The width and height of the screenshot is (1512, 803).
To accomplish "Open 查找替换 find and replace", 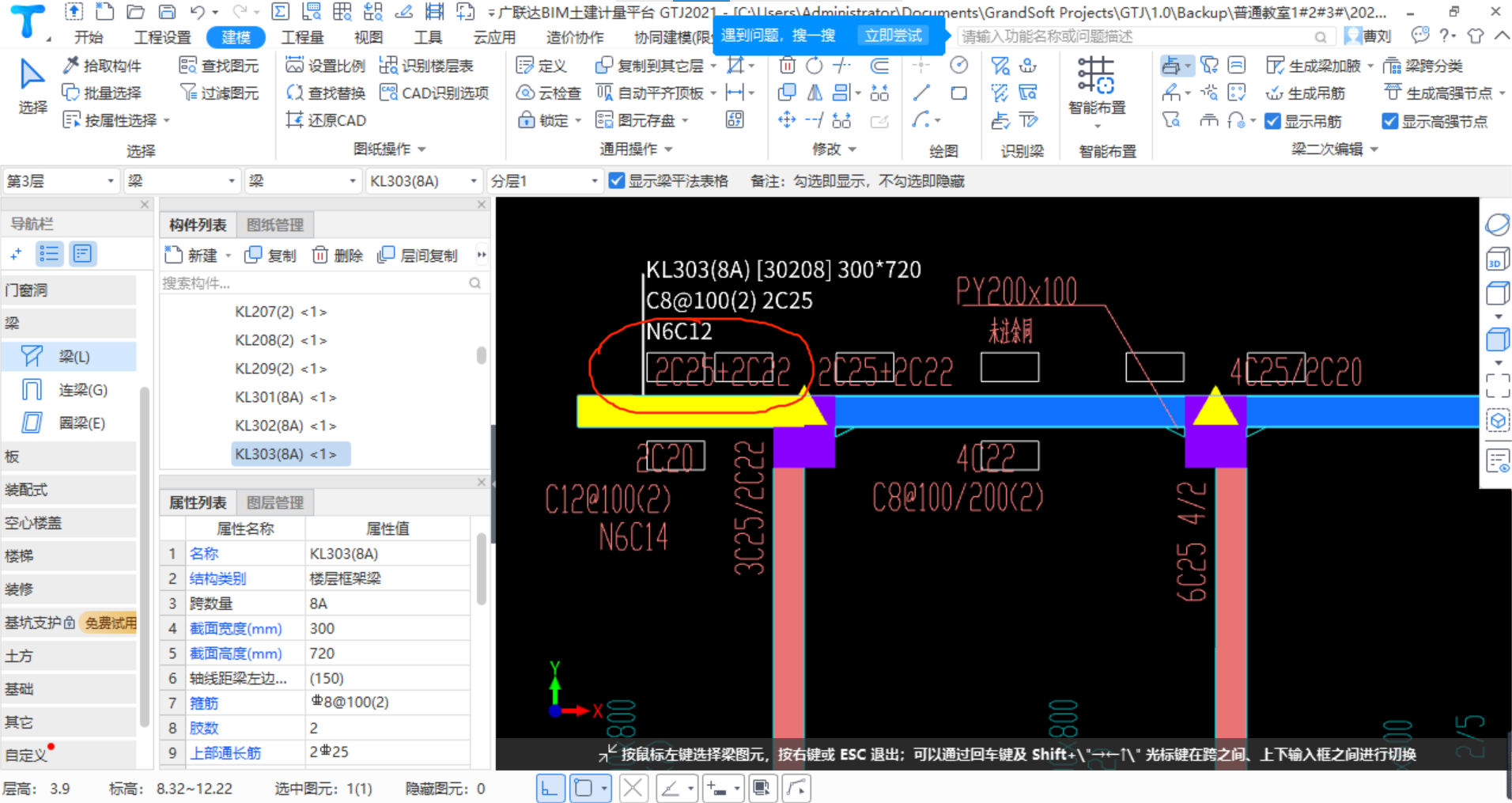I will (325, 93).
